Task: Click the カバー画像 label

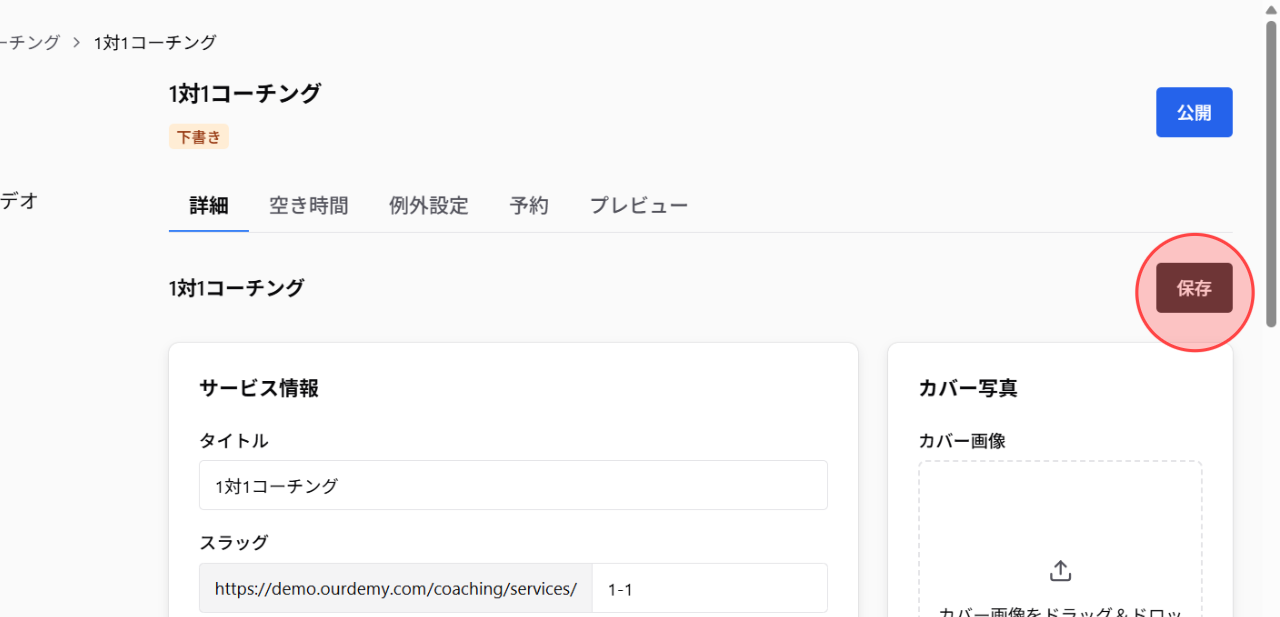Action: 962,440
